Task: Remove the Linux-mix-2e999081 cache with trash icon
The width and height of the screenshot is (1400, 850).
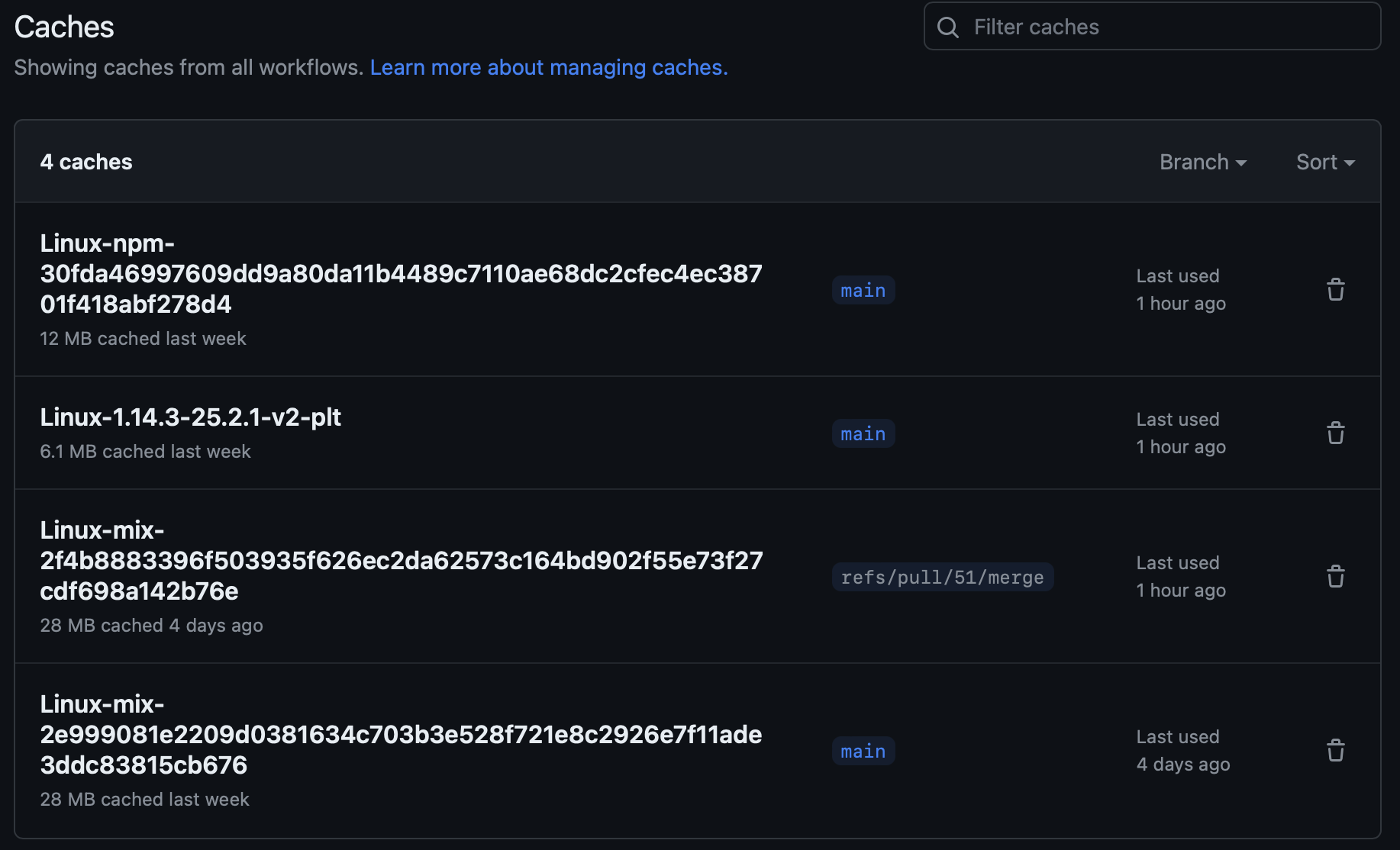Action: 1335,751
